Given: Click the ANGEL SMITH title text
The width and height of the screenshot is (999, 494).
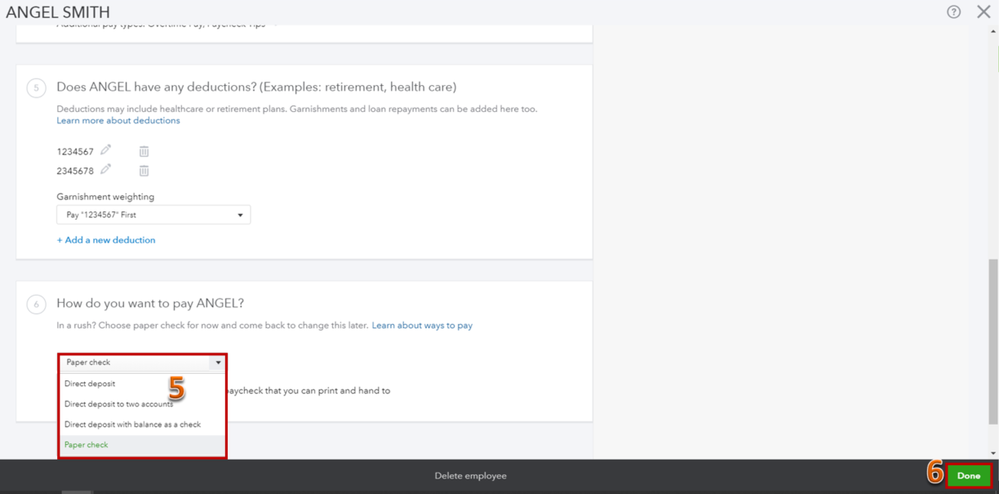Looking at the screenshot, I should click(x=58, y=12).
